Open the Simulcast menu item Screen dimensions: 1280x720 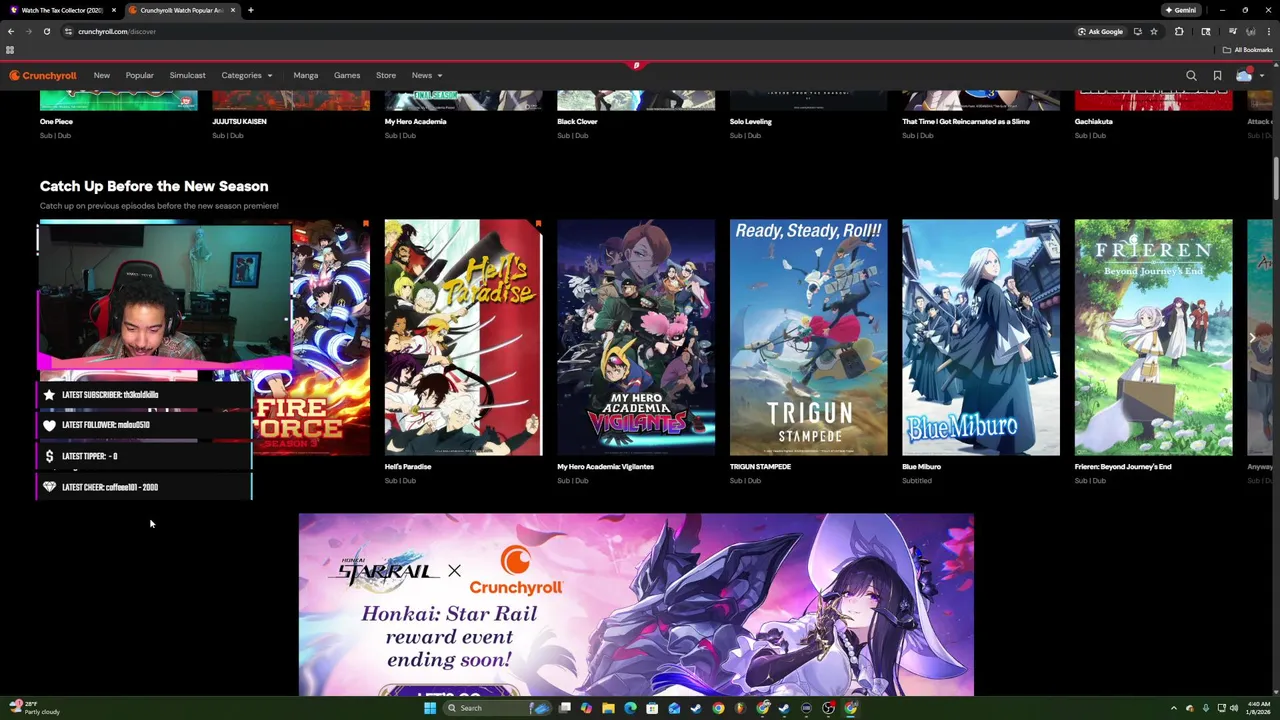(x=187, y=75)
